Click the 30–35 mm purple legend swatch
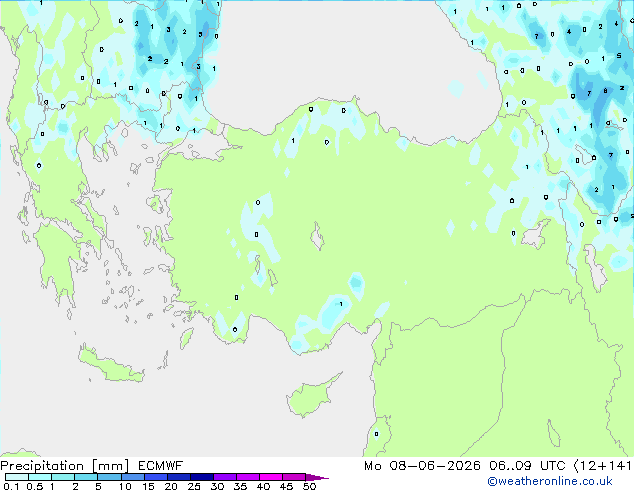634x490 pixels. (224, 477)
